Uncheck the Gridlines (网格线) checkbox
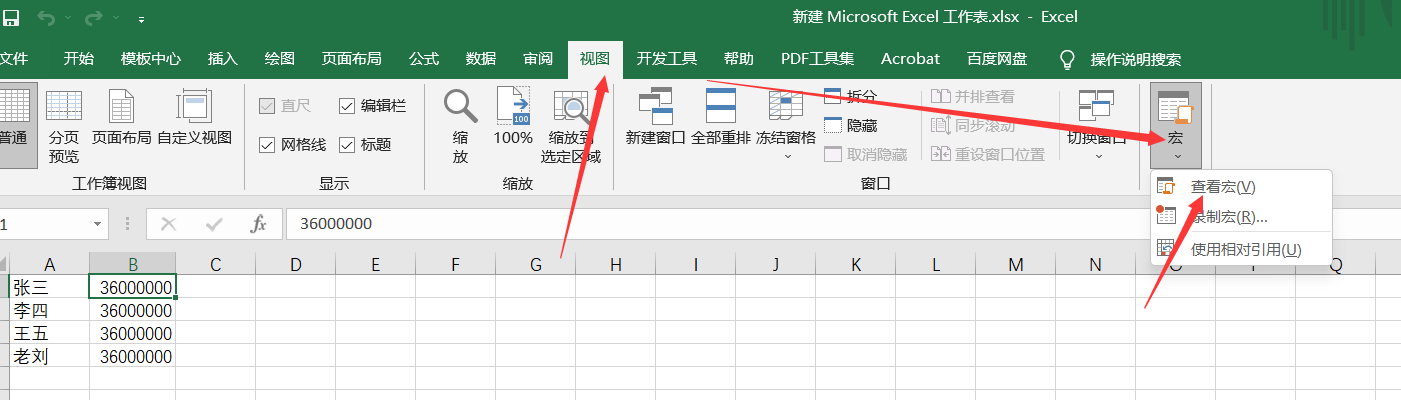Viewport: 1401px width, 400px height. click(267, 145)
